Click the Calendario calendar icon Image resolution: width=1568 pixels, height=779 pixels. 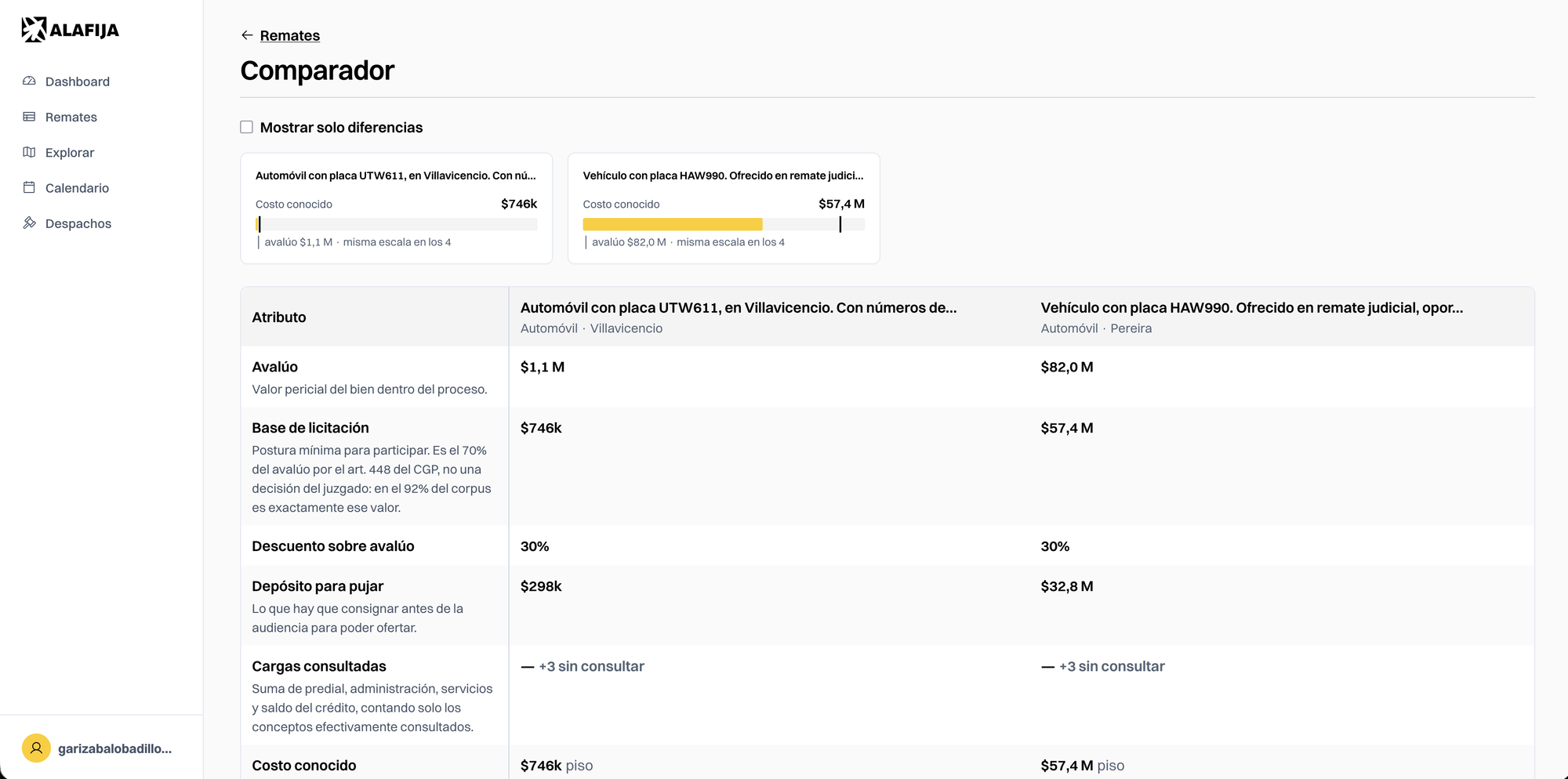29,187
